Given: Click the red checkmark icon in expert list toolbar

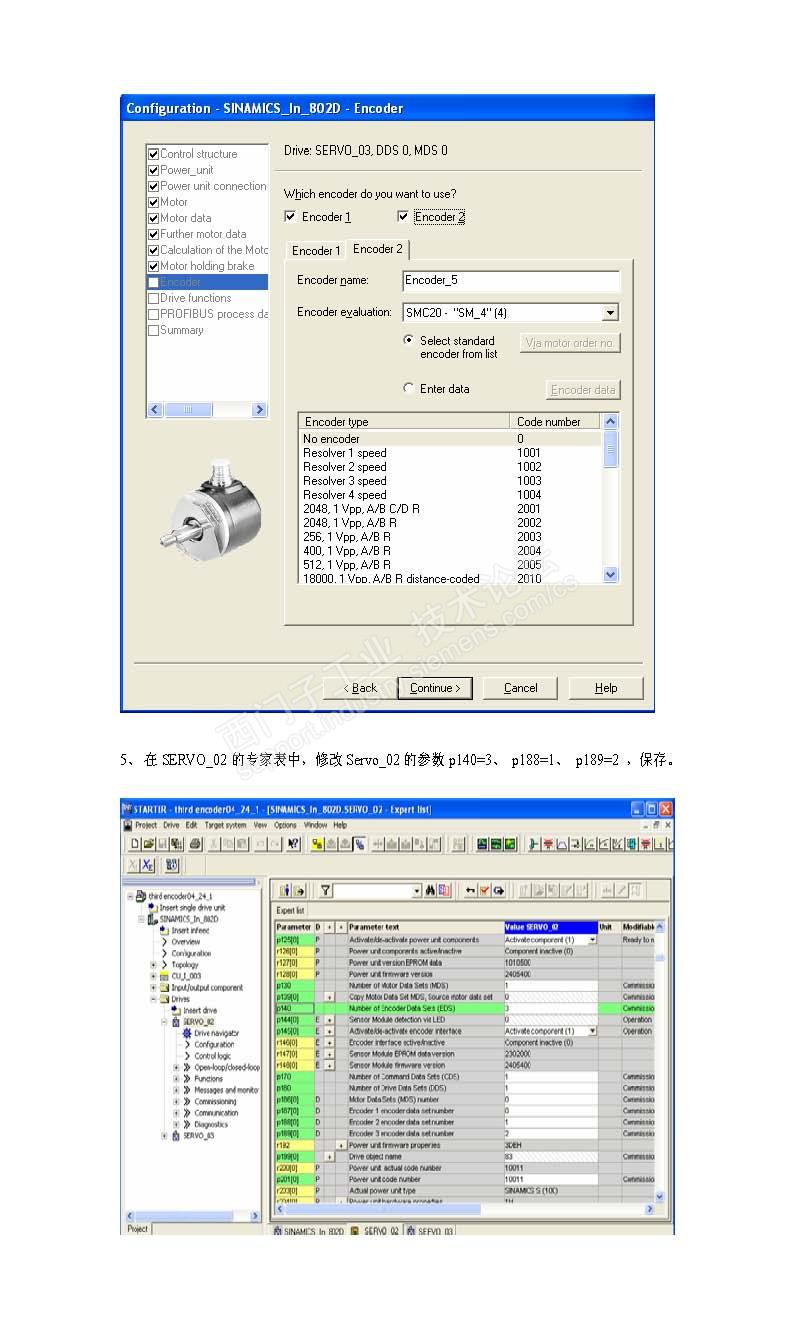Looking at the screenshot, I should [x=484, y=890].
